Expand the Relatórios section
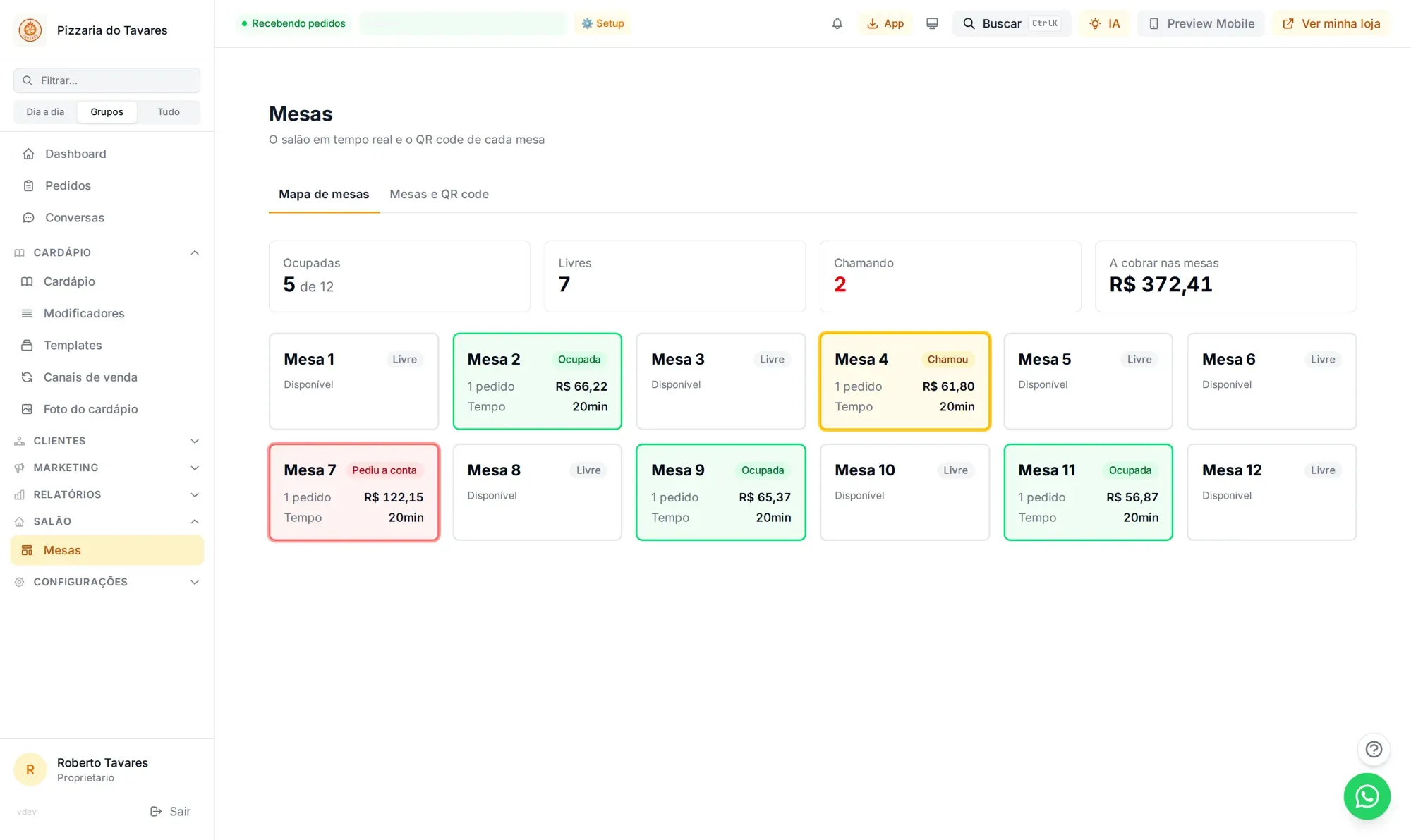This screenshot has width=1411, height=840. click(107, 494)
